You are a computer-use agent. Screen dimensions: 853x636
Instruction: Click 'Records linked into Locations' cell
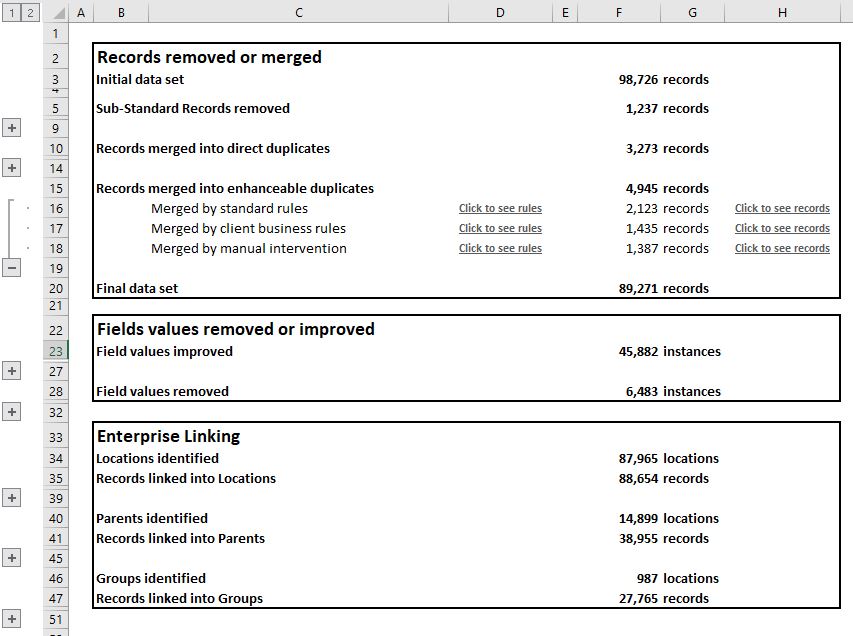pos(186,478)
